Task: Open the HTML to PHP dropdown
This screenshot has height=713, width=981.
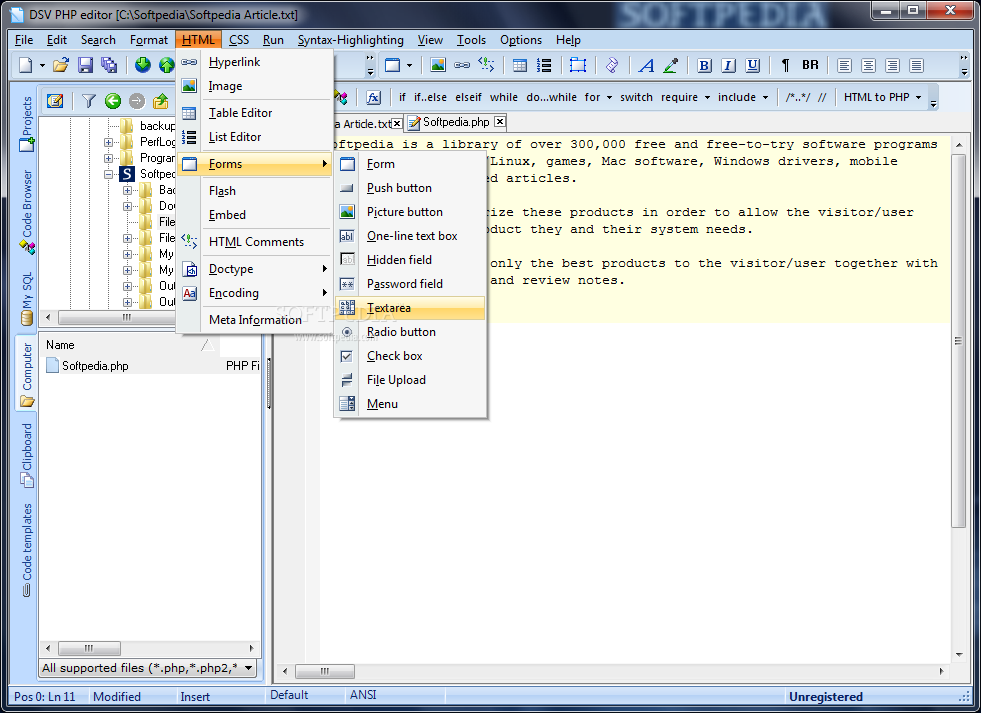Action: point(883,98)
